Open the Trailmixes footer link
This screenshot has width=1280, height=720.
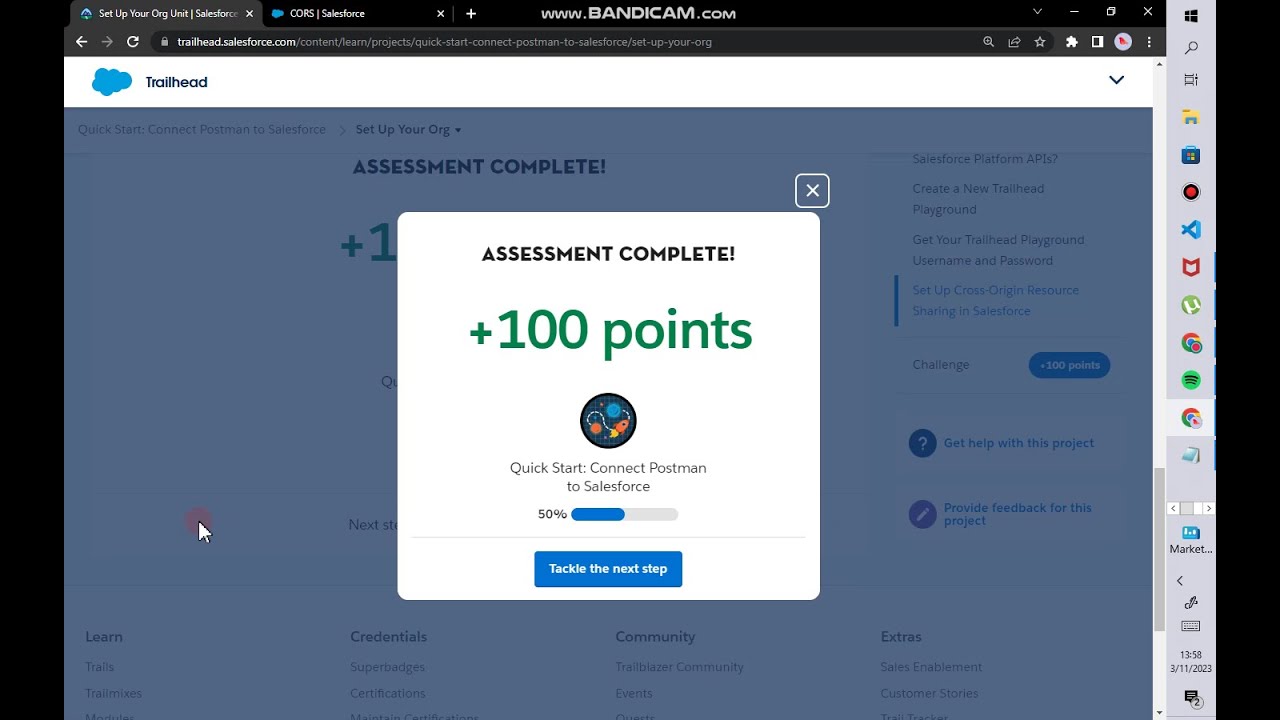click(113, 693)
